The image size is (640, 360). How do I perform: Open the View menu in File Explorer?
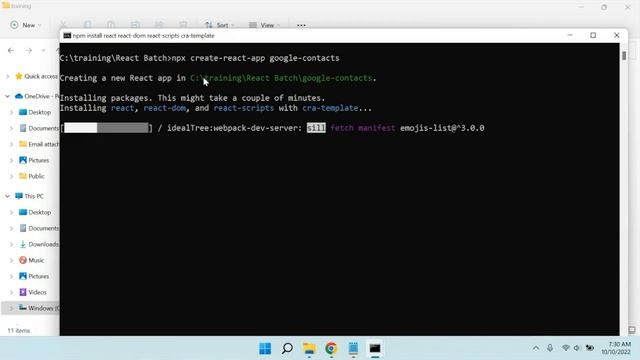click(264, 25)
